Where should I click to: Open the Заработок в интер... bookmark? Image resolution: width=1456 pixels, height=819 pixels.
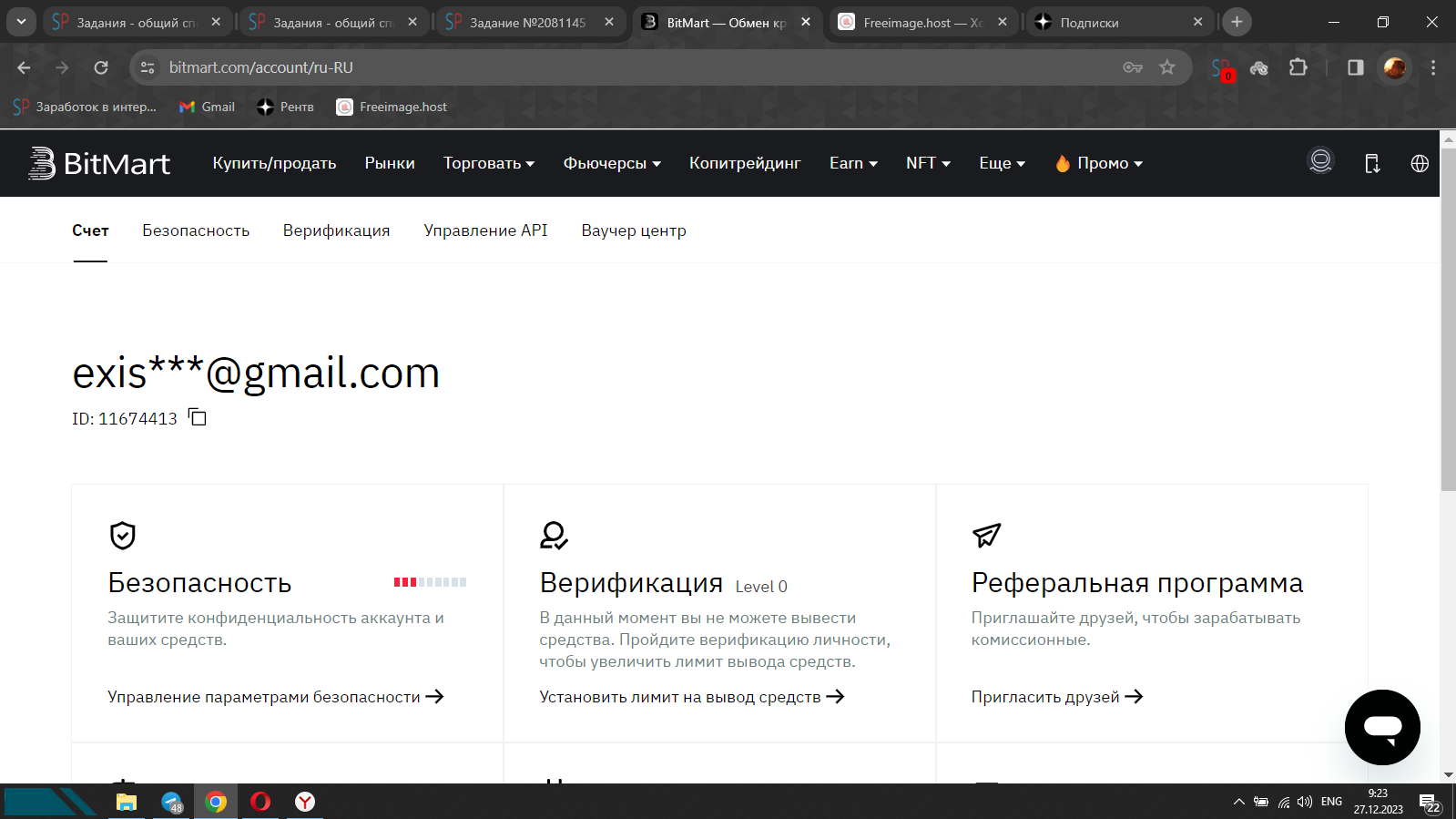85,107
